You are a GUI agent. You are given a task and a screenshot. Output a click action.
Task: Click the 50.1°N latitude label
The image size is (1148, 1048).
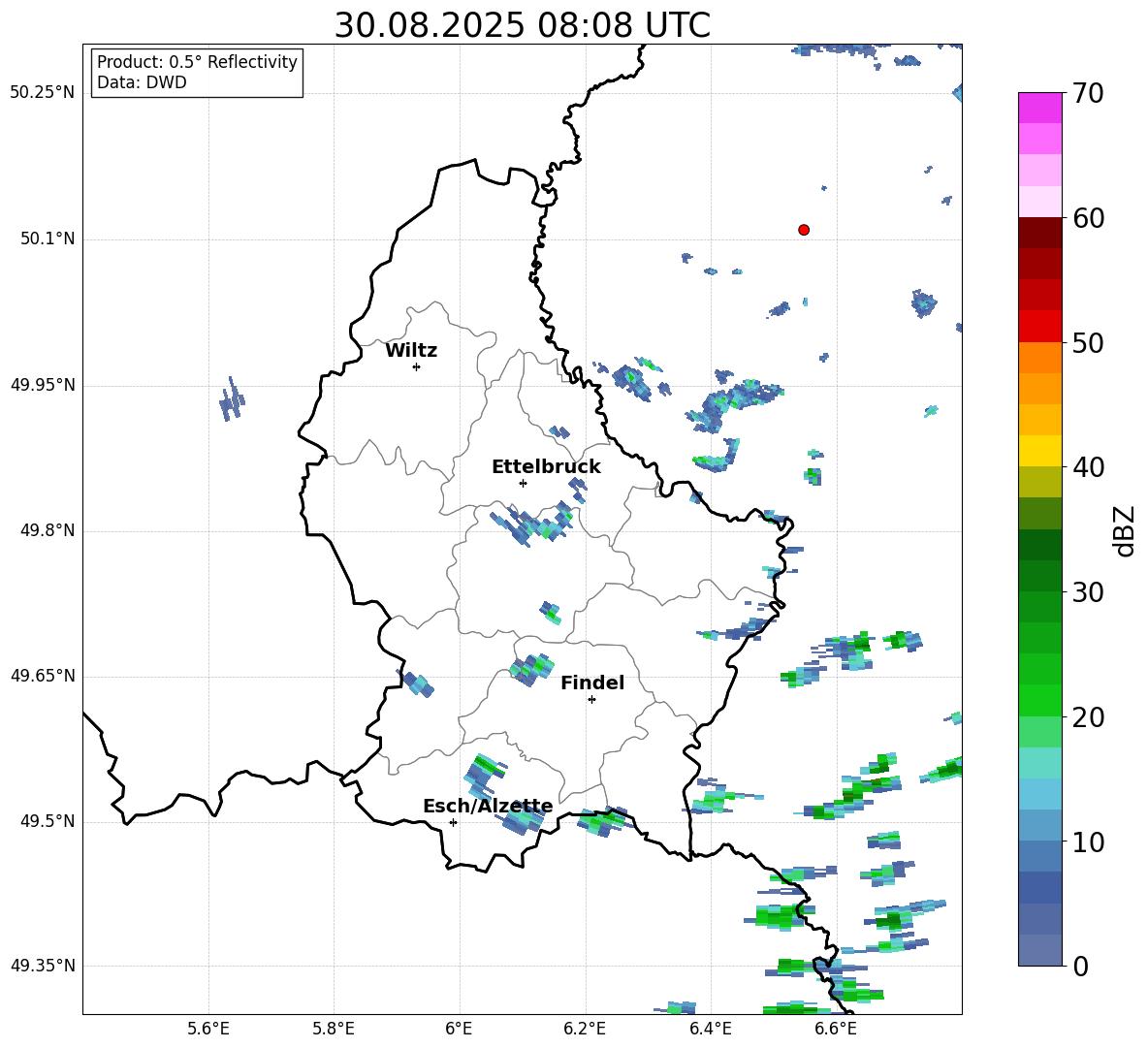(x=48, y=238)
